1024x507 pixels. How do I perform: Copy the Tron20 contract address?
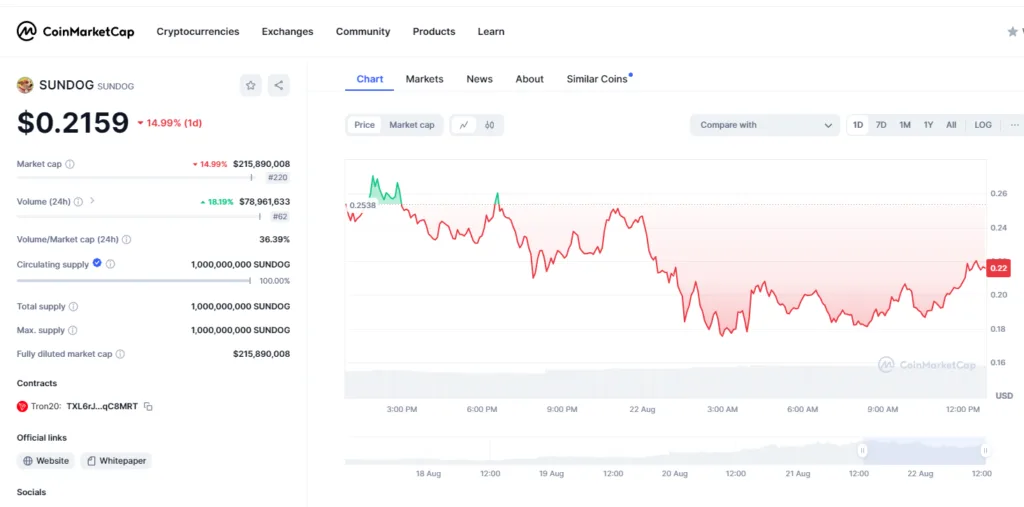click(x=148, y=406)
